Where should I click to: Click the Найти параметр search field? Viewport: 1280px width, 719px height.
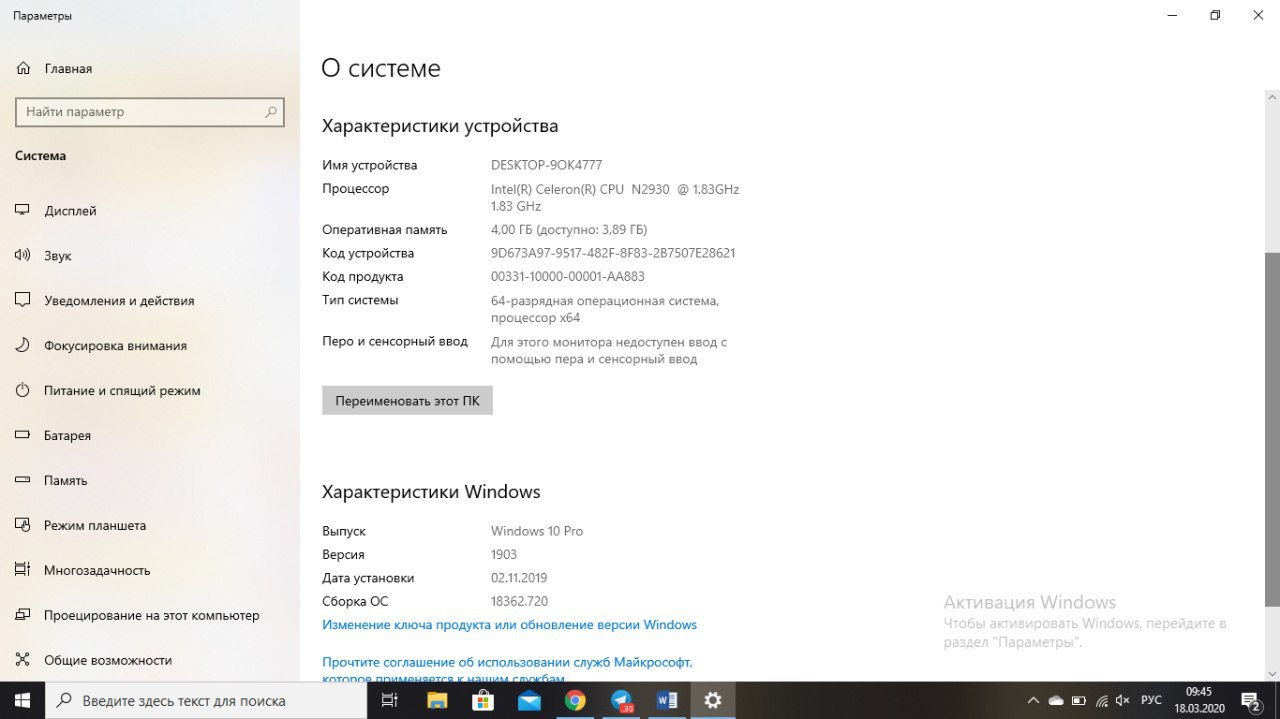click(150, 112)
